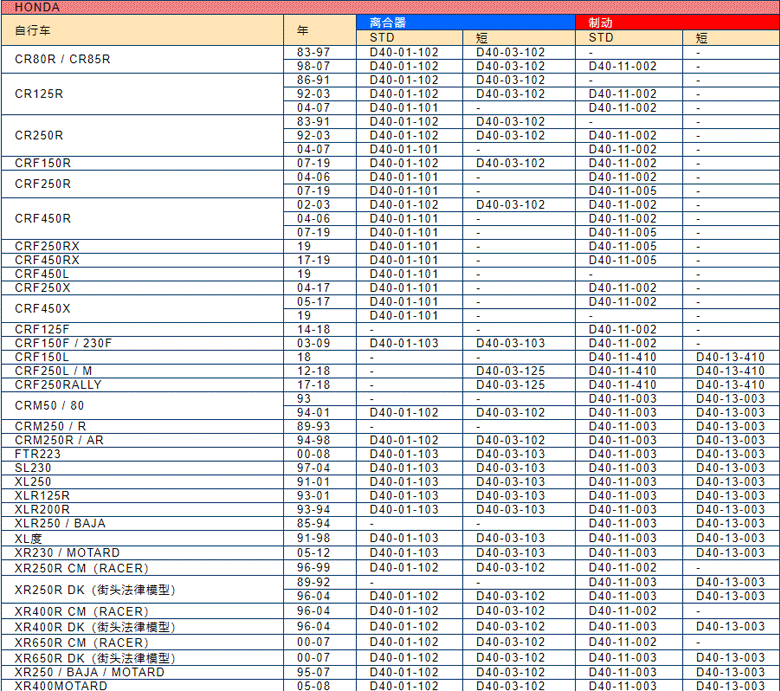780x691 pixels.
Task: Click year 07-19 in the CRF150R row
Action: [313, 163]
